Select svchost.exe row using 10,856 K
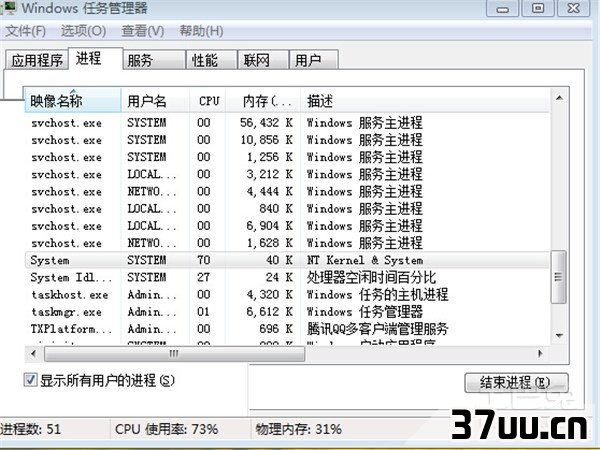 pyautogui.click(x=287, y=140)
